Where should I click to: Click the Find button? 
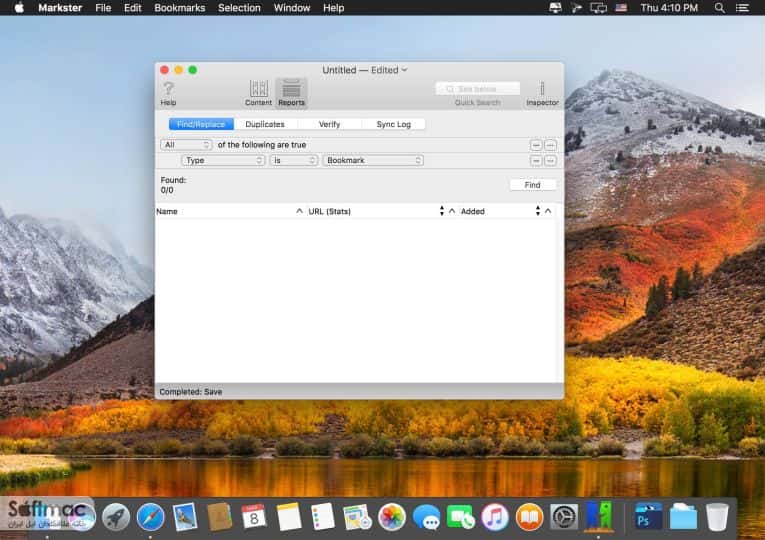532,185
